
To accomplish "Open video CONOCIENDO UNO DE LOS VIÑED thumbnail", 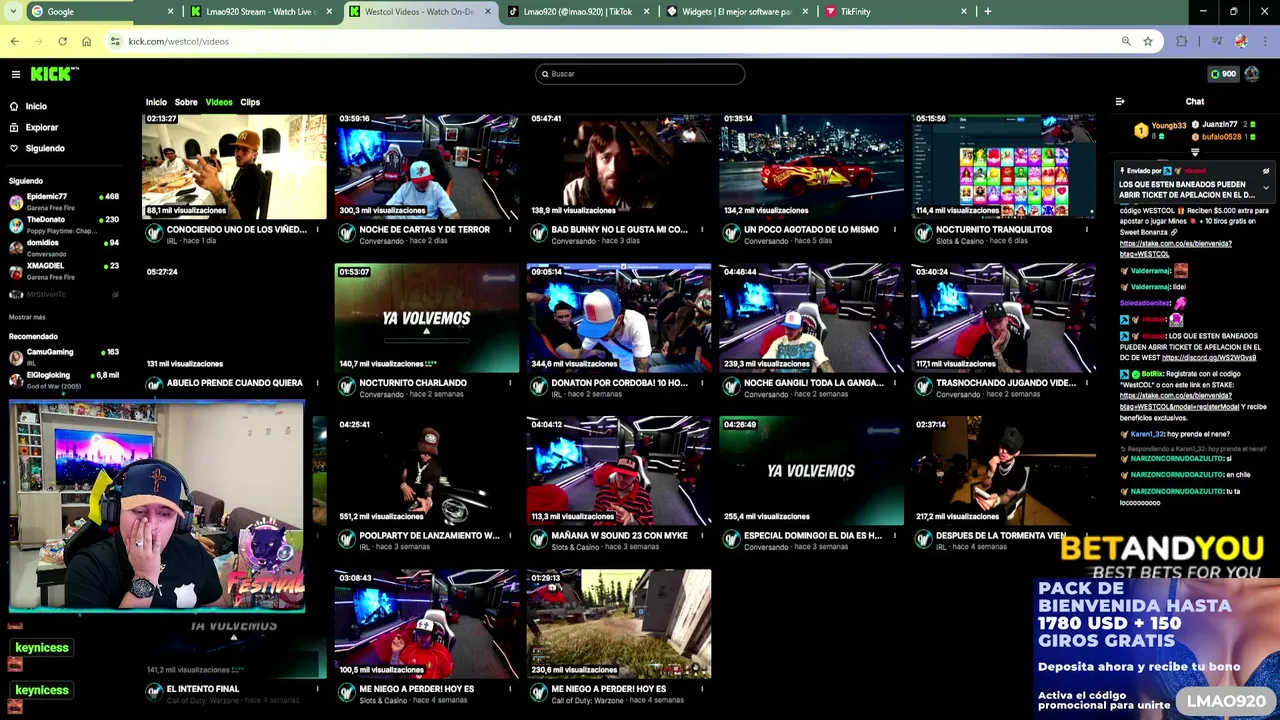I will pyautogui.click(x=234, y=166).
